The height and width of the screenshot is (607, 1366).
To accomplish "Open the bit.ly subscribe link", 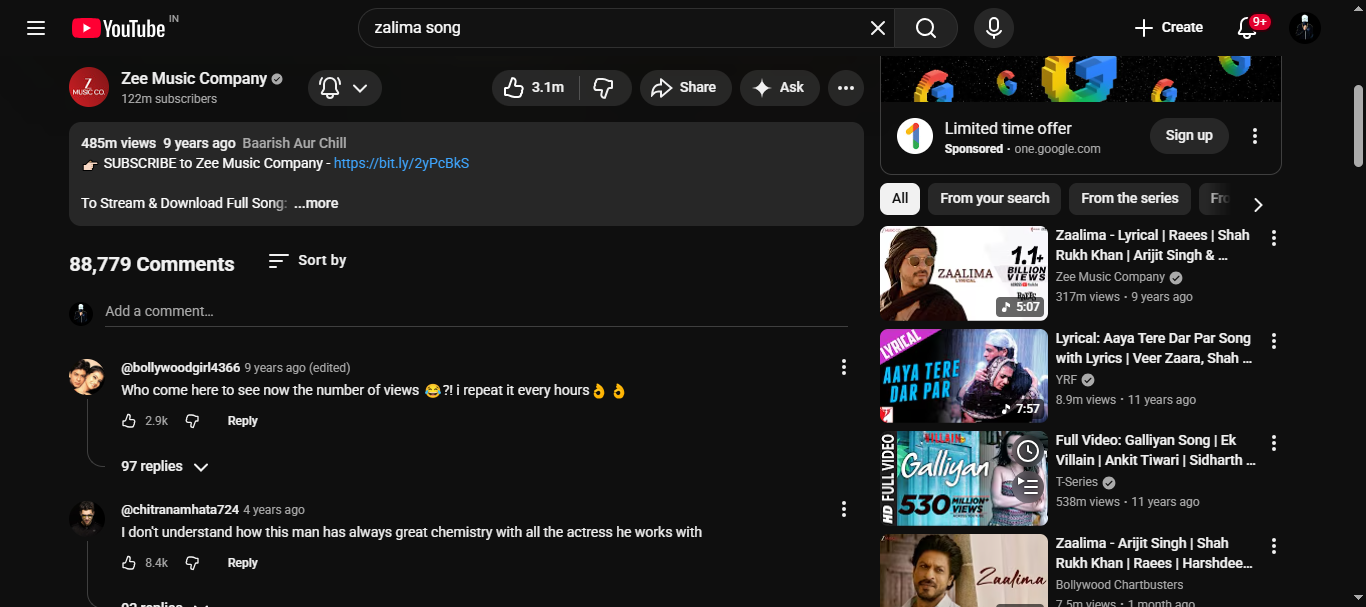I will tap(401, 163).
